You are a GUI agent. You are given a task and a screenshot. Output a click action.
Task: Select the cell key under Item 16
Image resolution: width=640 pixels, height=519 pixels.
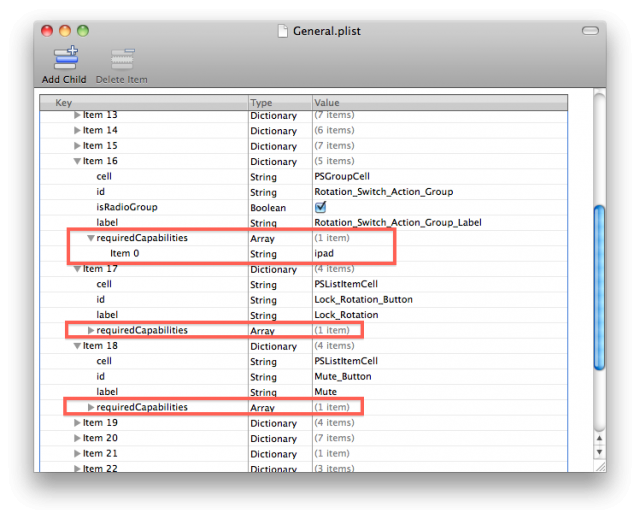(x=104, y=176)
